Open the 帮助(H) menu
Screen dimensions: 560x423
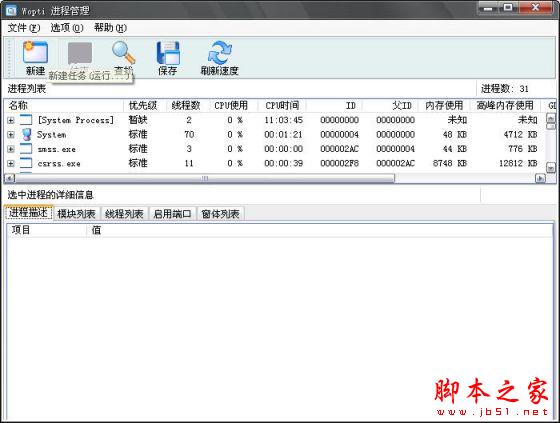coord(110,28)
